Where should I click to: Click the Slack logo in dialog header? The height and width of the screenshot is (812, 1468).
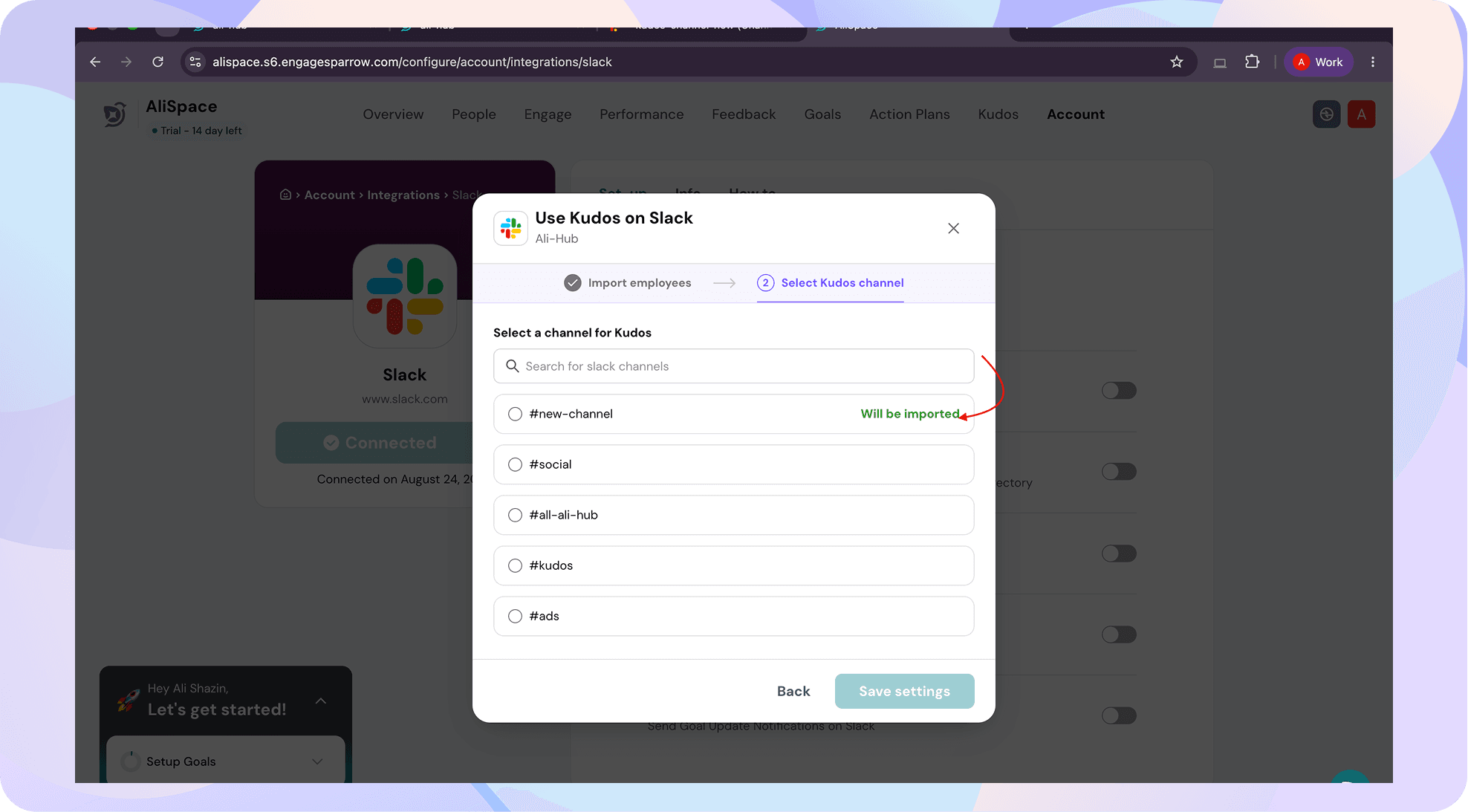click(x=511, y=228)
